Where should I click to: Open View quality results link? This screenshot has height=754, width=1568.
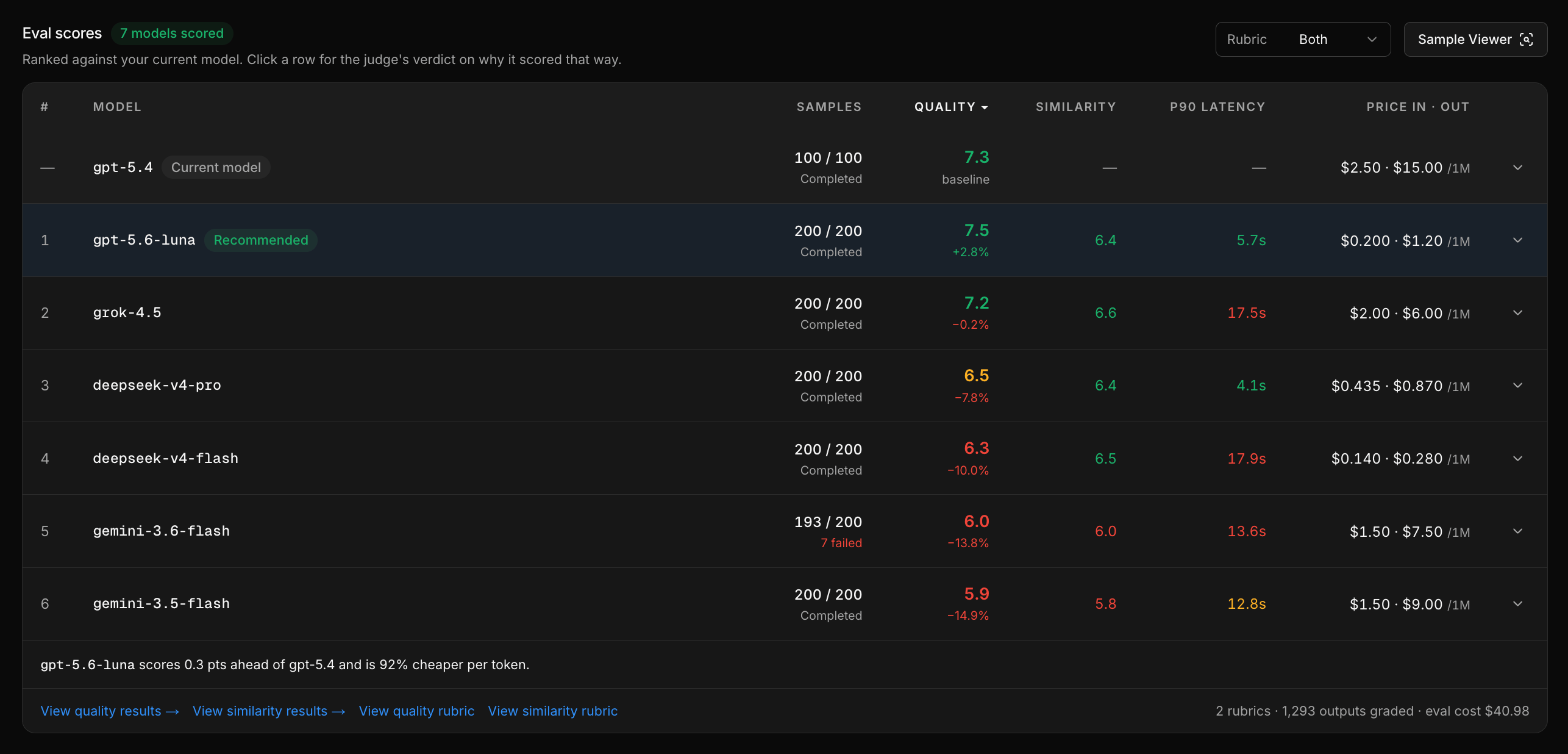[110, 711]
